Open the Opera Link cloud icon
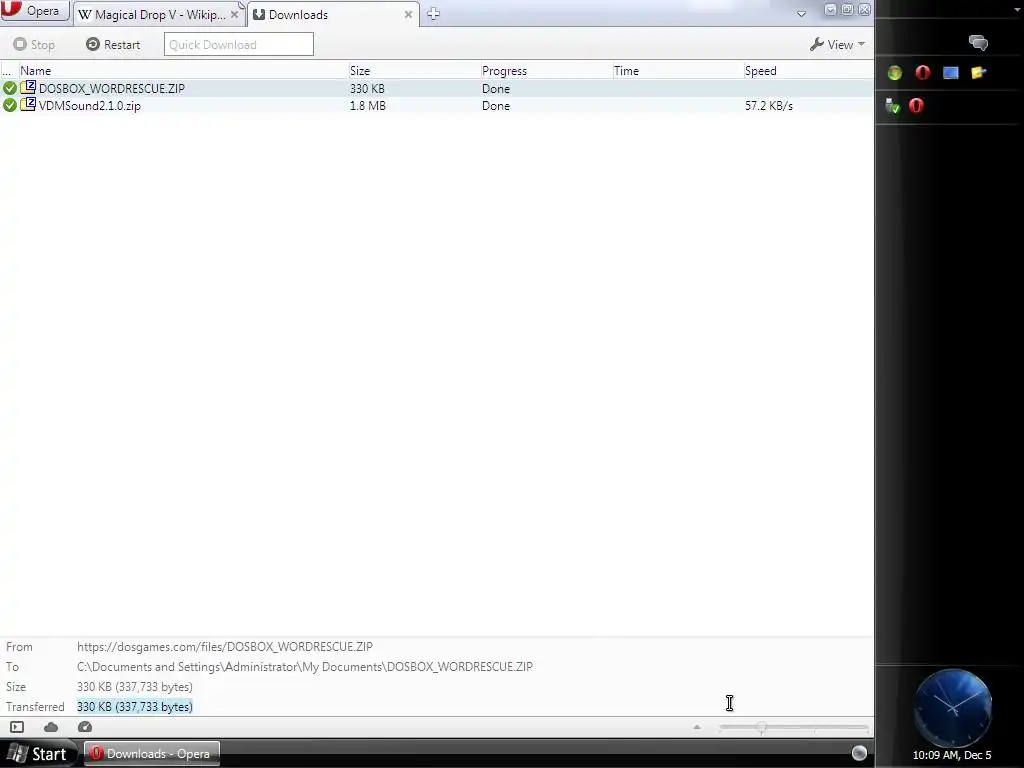The image size is (1024, 768). click(51, 727)
